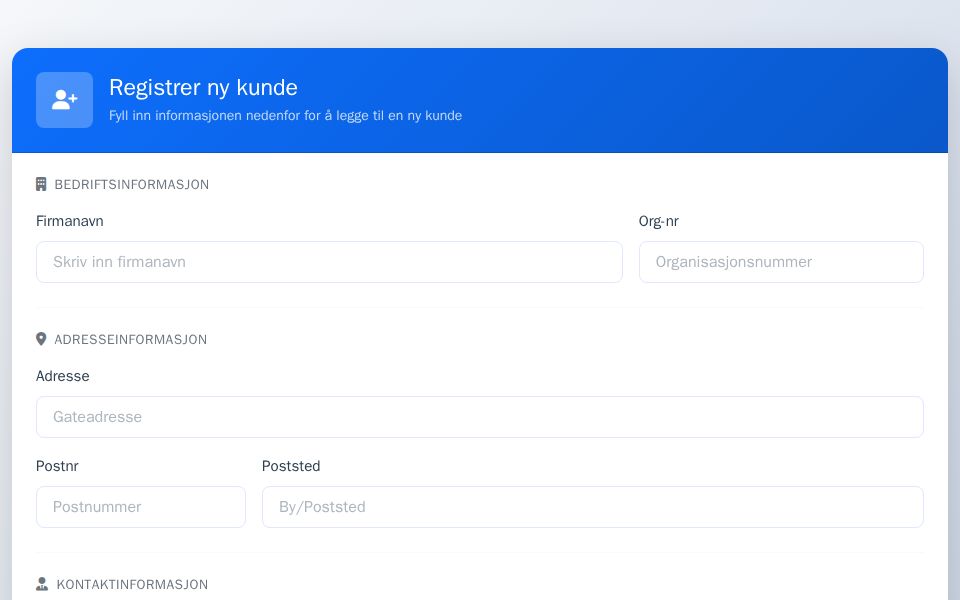This screenshot has width=960, height=600.
Task: Click the Bedriftsinformasjon section heading
Action: (132, 184)
